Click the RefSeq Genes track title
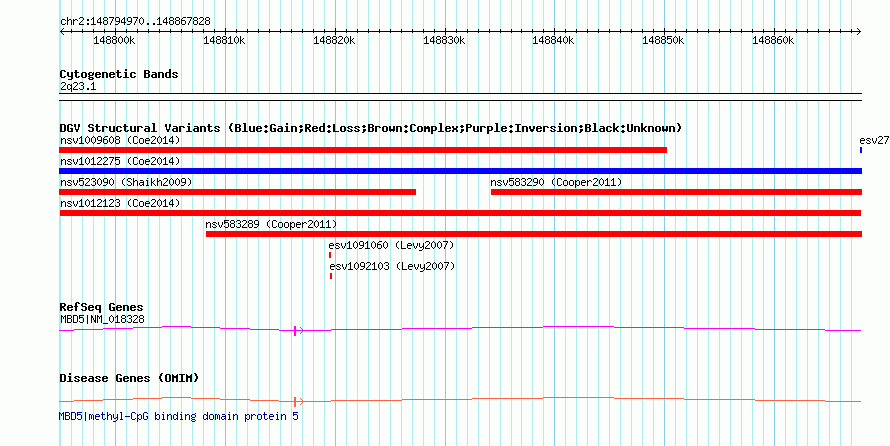The width and height of the screenshot is (890, 446). coord(101,308)
